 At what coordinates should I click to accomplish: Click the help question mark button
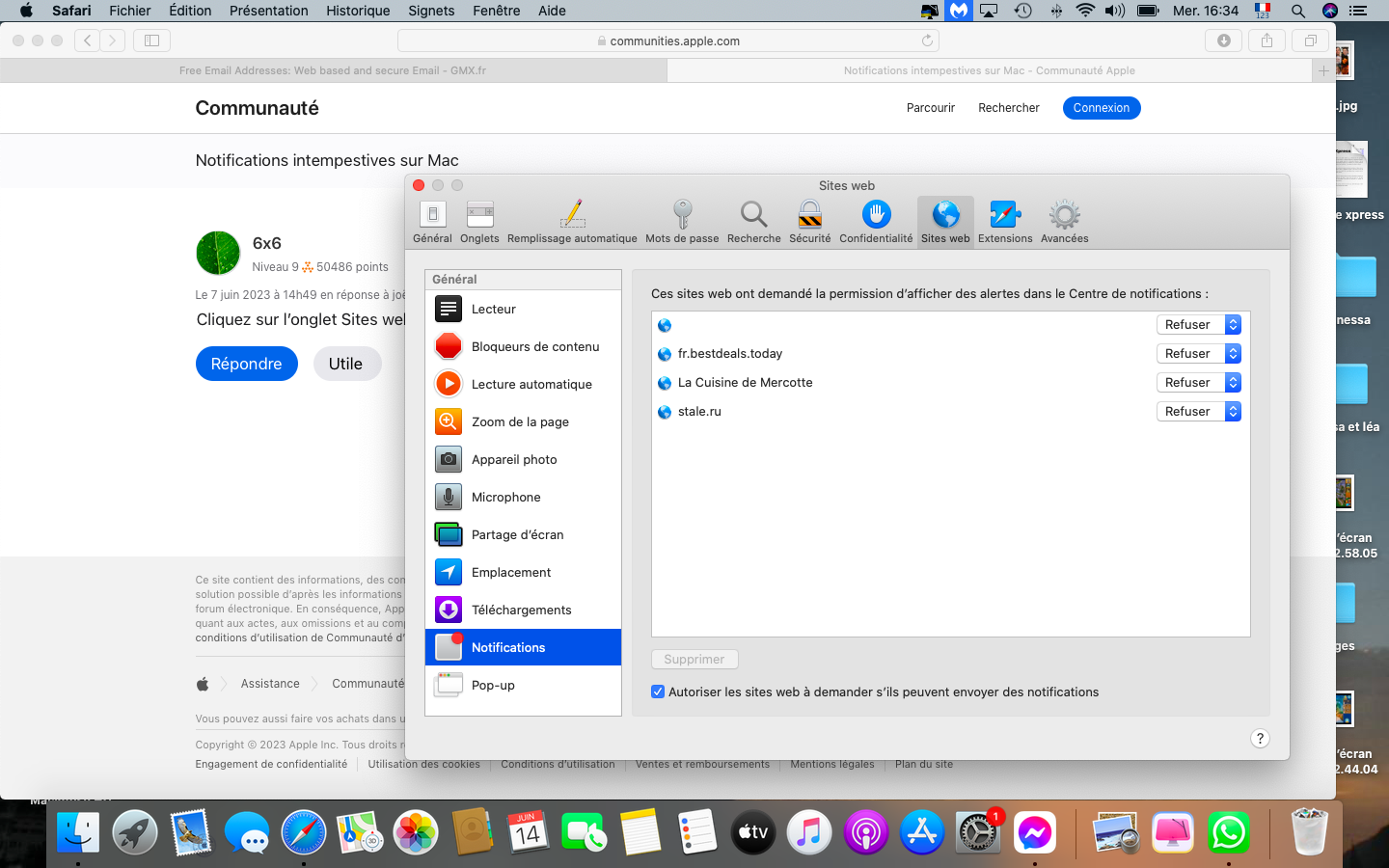coord(1260,739)
